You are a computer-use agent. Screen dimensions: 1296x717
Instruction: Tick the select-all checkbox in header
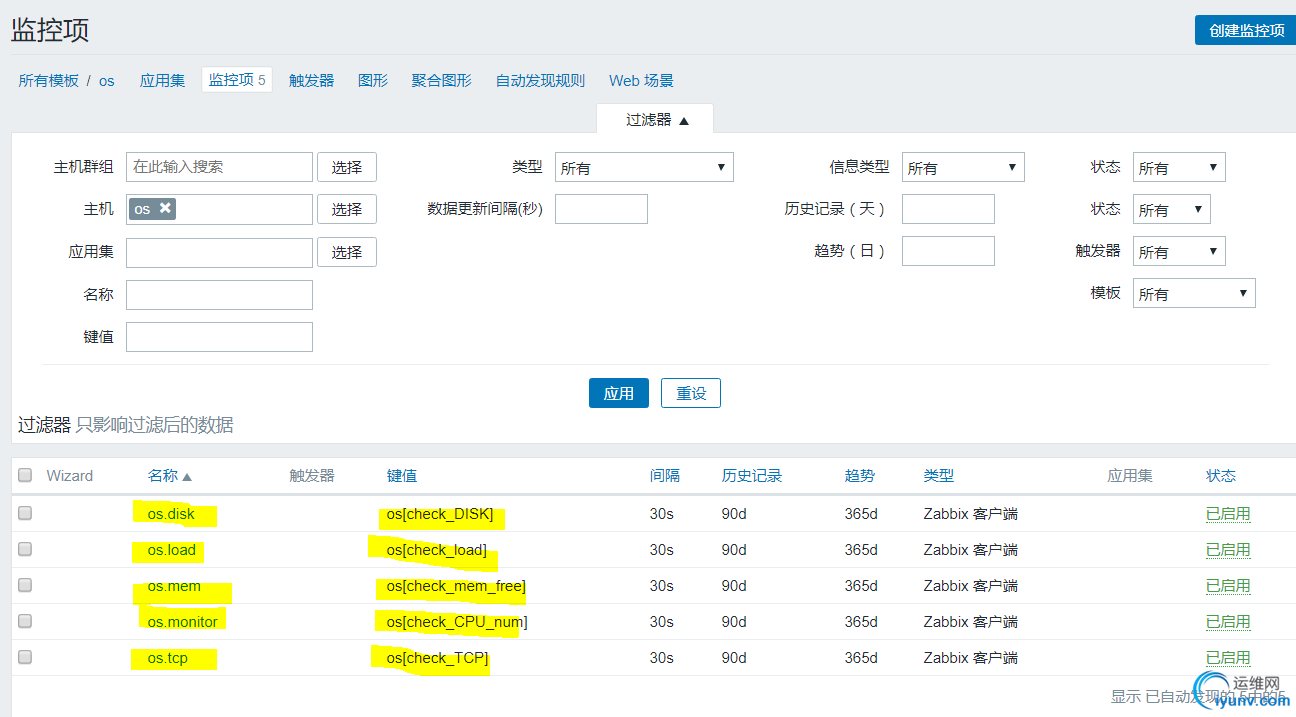[25, 476]
